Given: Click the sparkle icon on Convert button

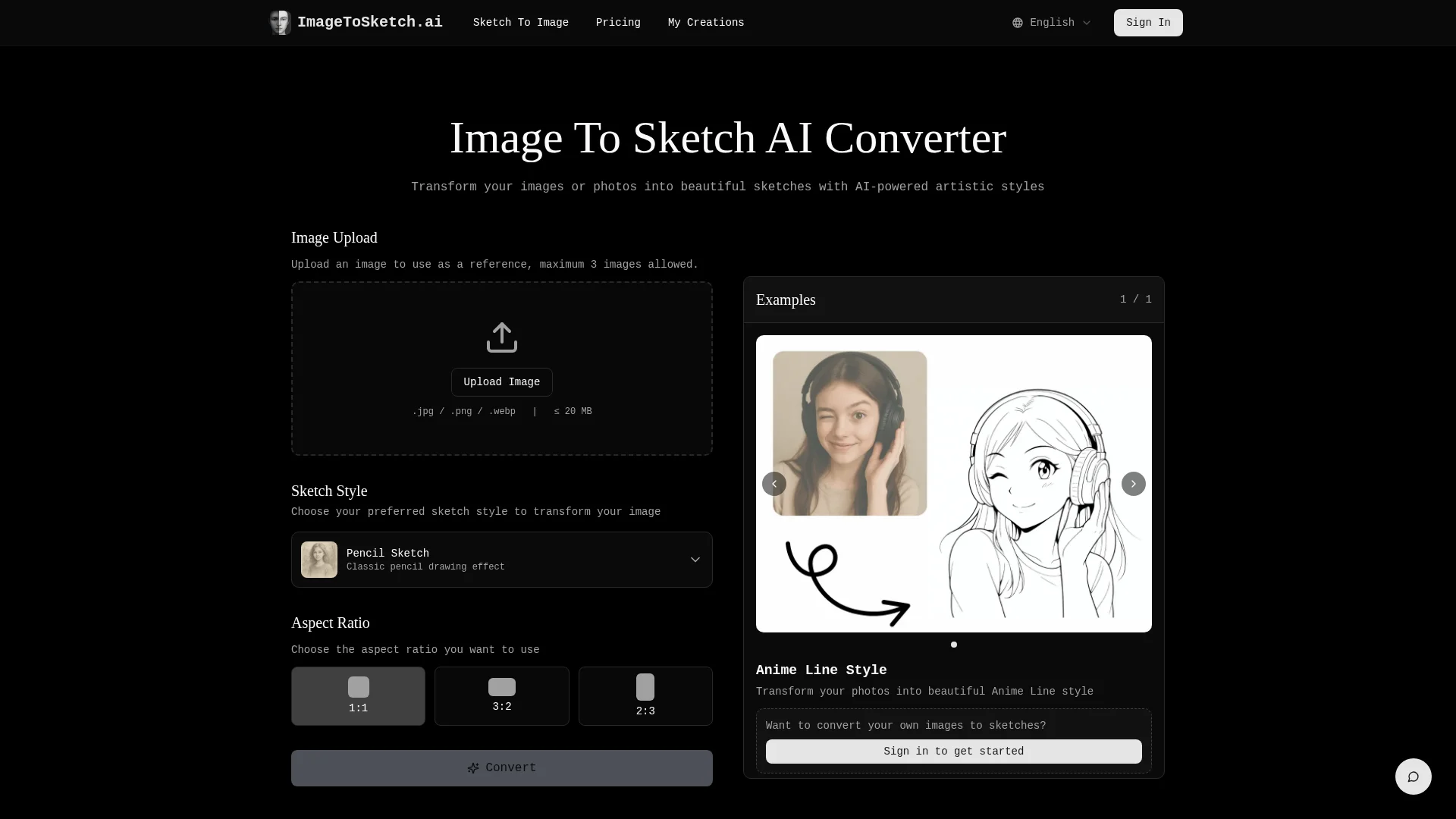Looking at the screenshot, I should click(x=473, y=768).
